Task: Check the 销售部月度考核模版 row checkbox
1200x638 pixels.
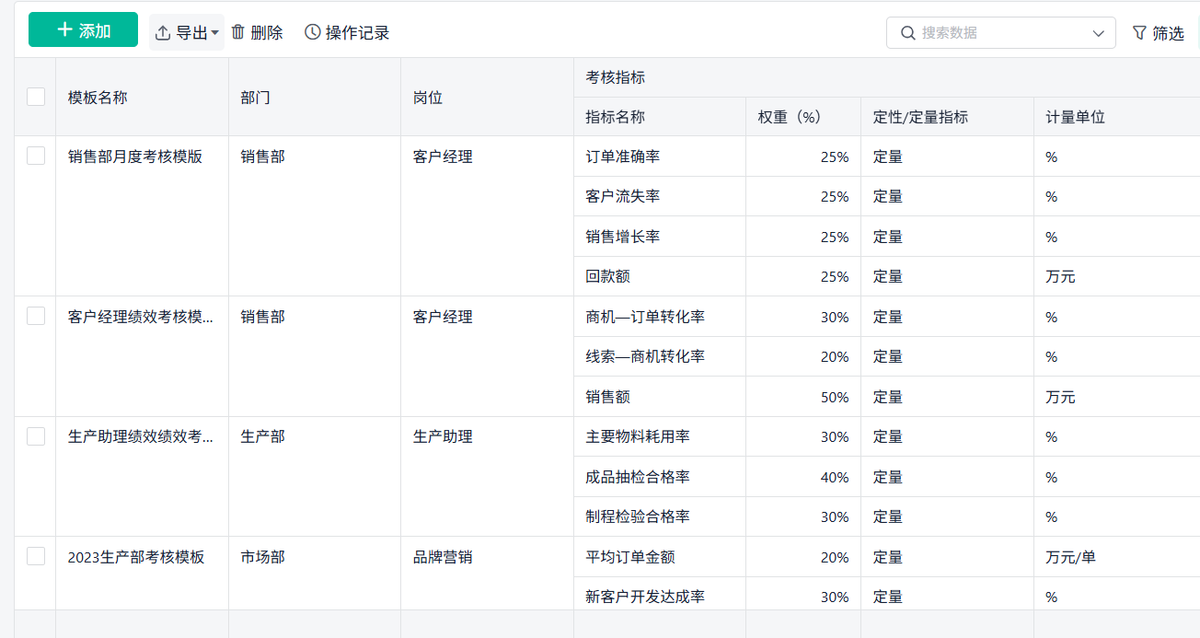Action: click(x=36, y=156)
